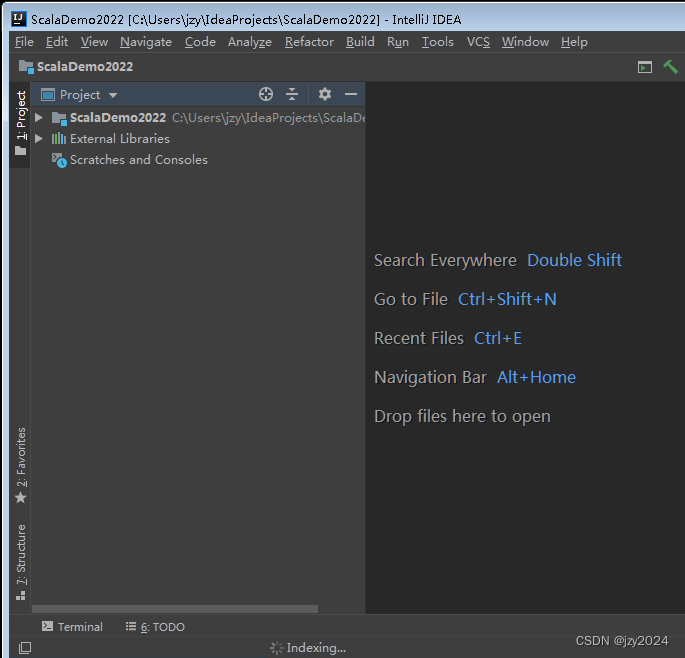The height and width of the screenshot is (658, 685).
Task: Open the Build menu
Action: (360, 42)
